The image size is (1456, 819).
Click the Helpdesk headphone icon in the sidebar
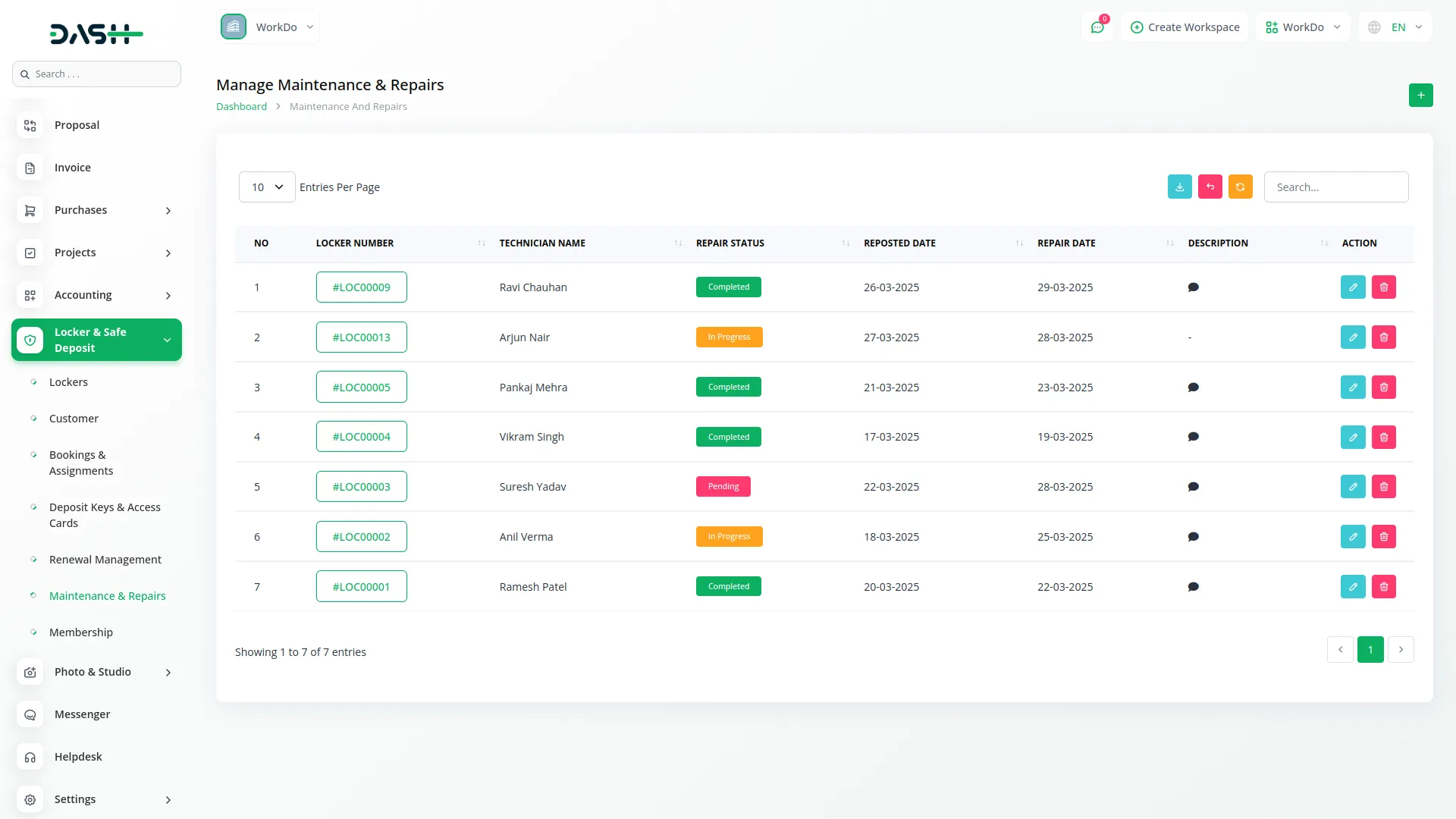30,757
